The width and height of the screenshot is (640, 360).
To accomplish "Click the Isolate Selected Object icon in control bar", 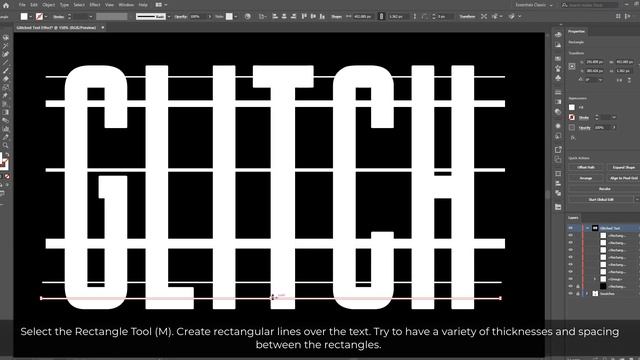I will [x=484, y=16].
